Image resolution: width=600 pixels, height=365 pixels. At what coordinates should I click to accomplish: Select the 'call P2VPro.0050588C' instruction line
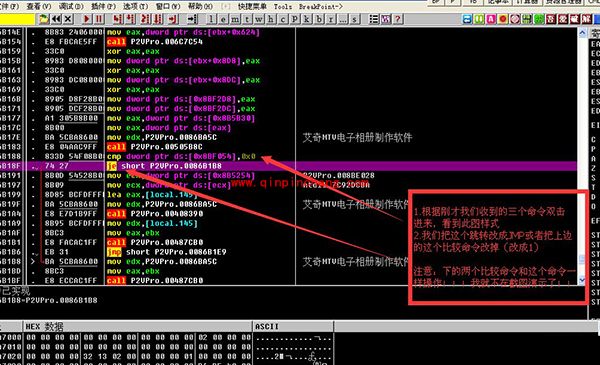pos(155,147)
